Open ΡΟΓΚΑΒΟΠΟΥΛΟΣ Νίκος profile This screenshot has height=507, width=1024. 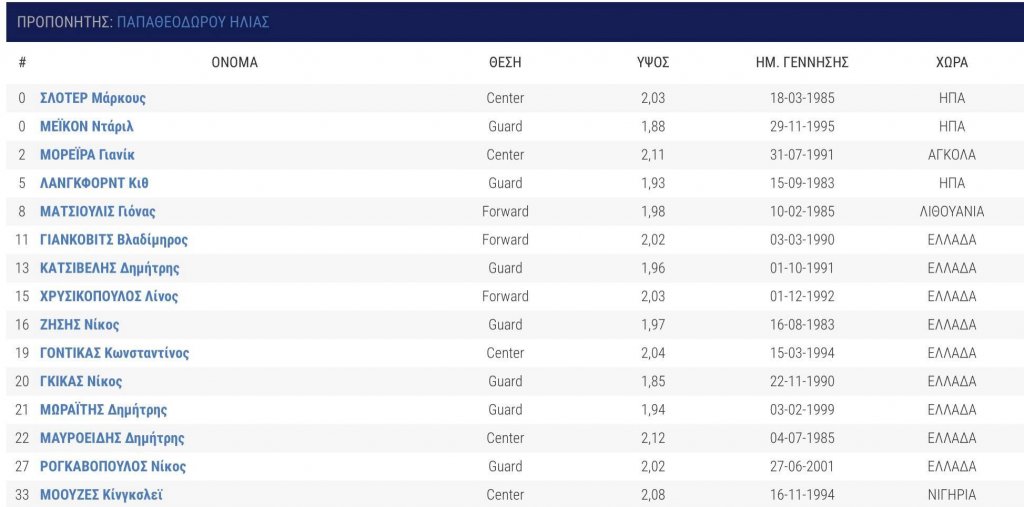(x=113, y=466)
